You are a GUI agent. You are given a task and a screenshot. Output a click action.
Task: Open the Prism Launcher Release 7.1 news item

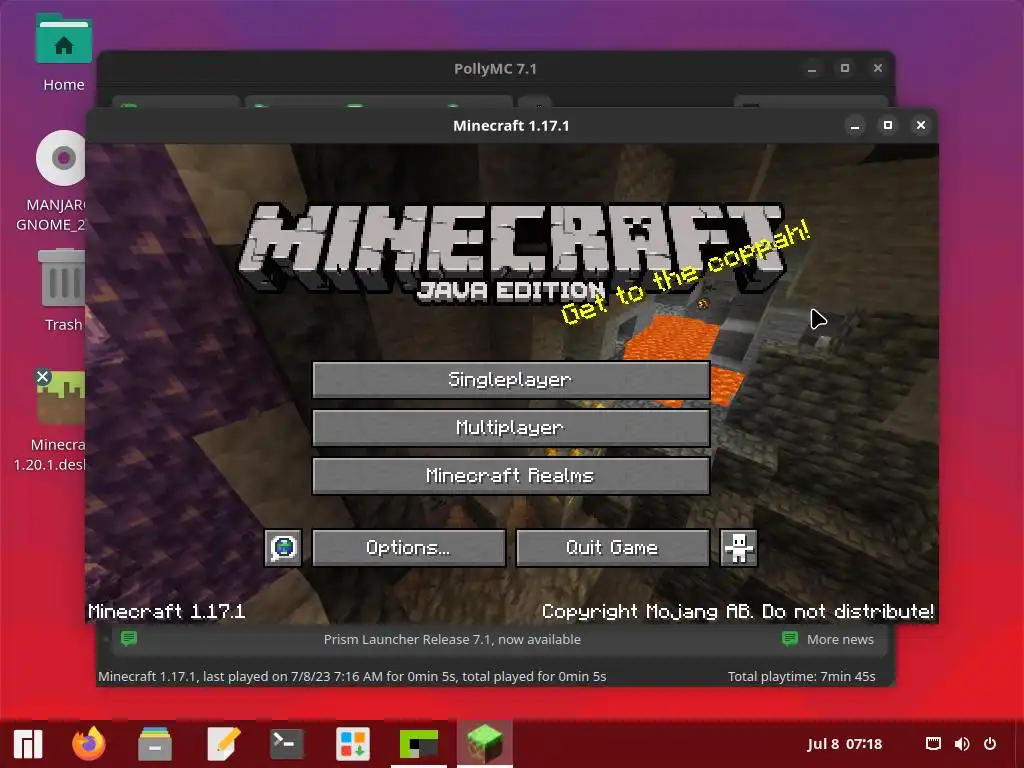point(452,639)
